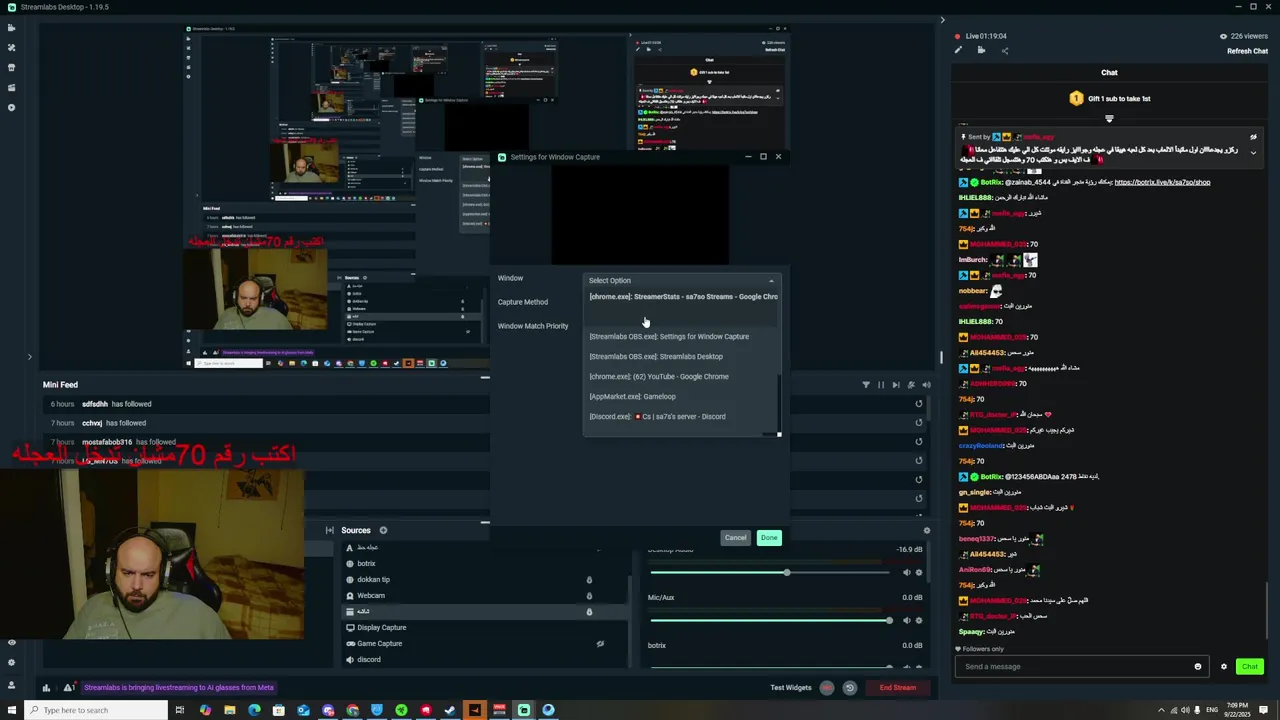Screen dimensions: 1280x720
Task: Click the share stream icon
Action: (1004, 50)
